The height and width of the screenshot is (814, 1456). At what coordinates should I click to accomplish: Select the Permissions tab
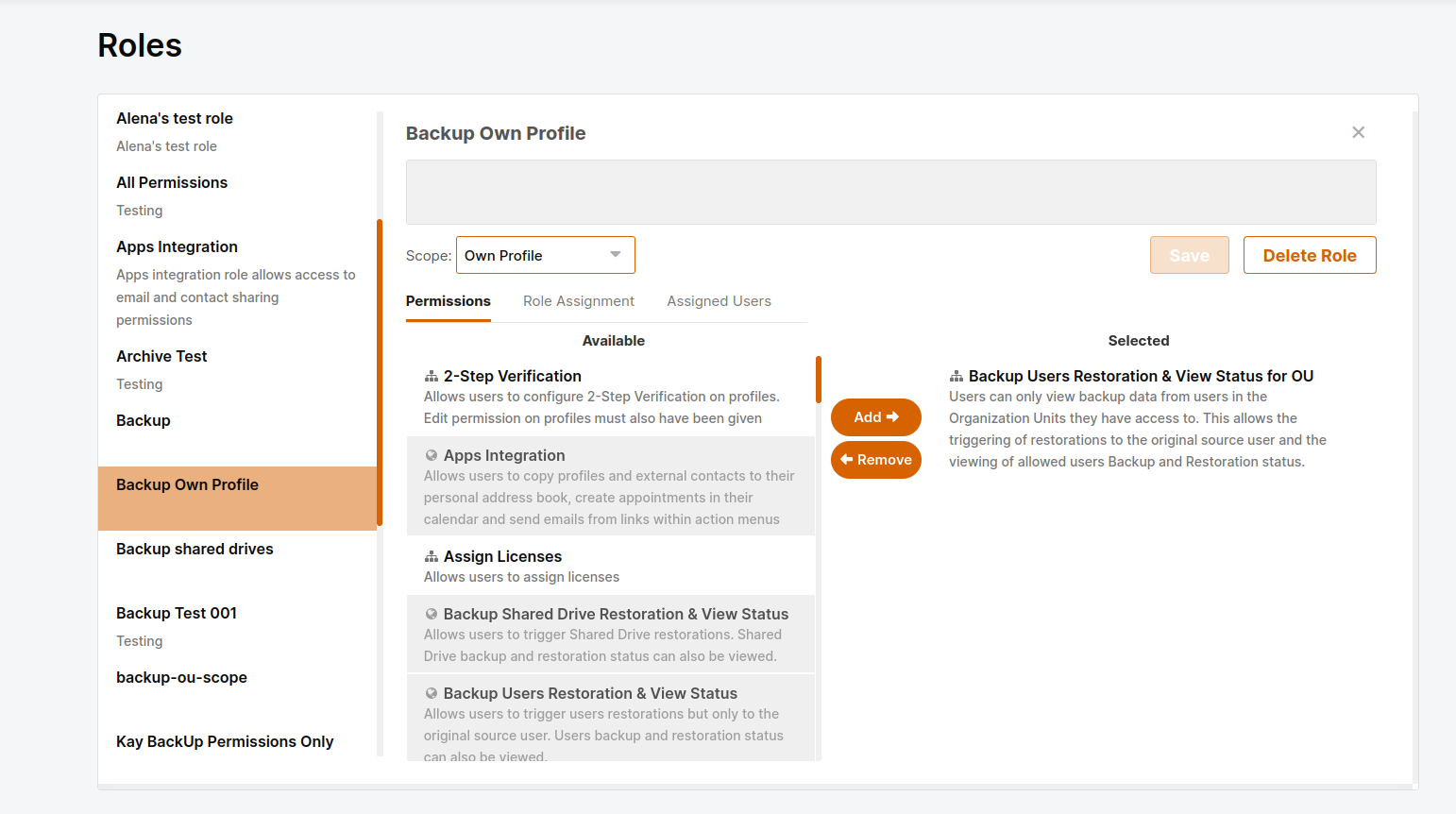pos(448,301)
